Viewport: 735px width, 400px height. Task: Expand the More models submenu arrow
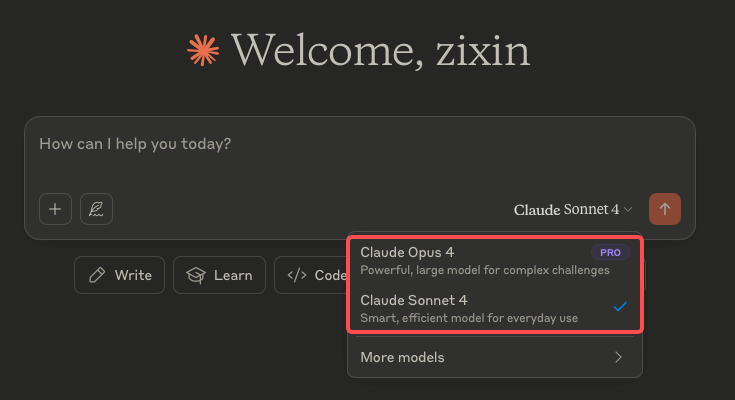pos(619,357)
